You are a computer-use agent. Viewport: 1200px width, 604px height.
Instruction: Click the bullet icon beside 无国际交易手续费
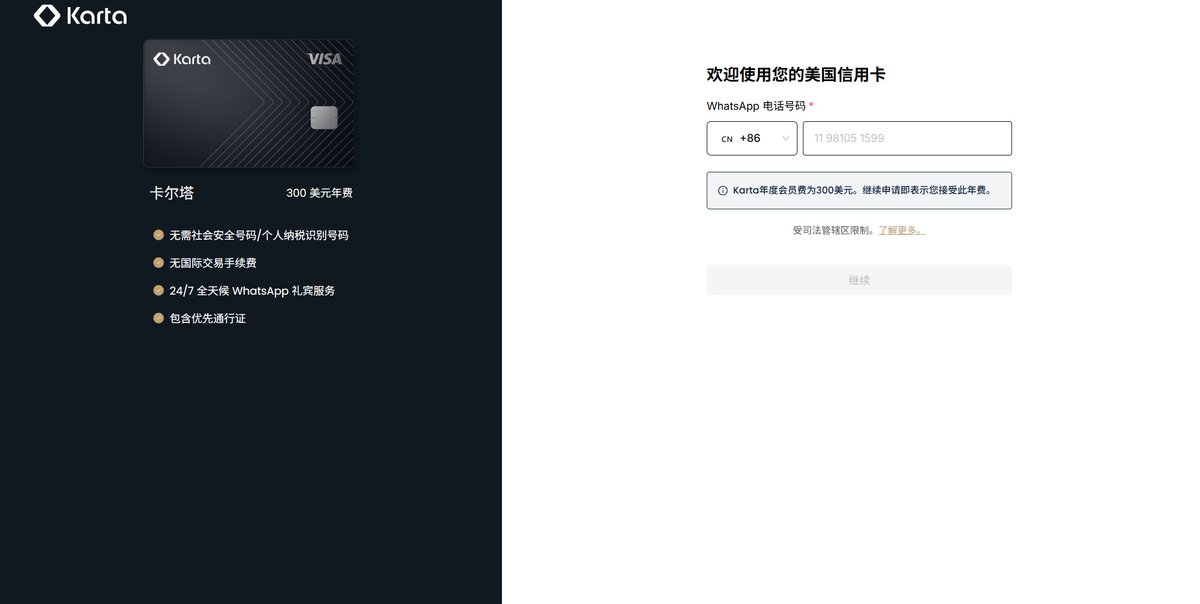click(158, 263)
